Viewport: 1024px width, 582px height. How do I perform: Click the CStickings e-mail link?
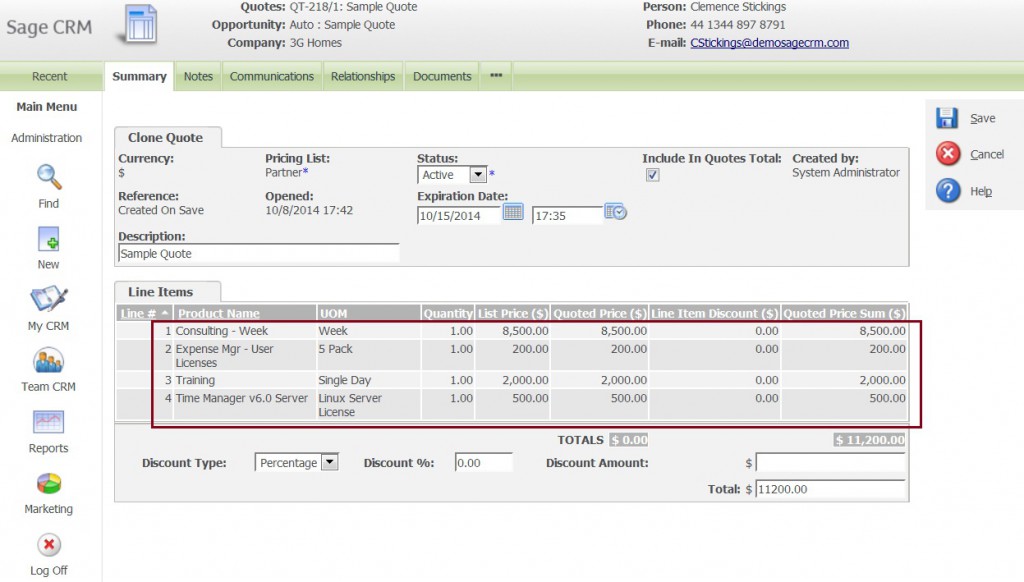[769, 43]
